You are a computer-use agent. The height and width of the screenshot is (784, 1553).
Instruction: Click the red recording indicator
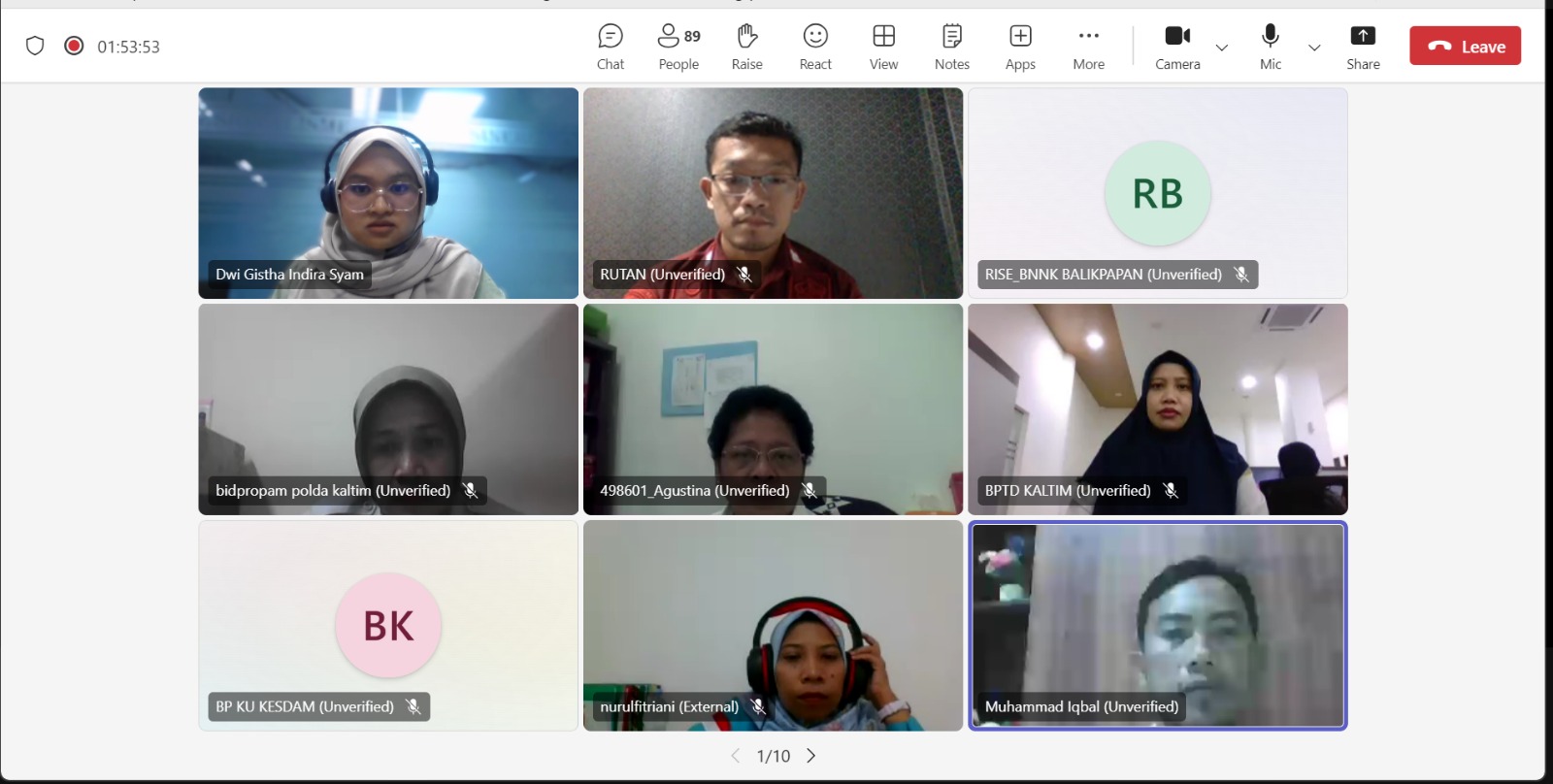click(x=74, y=46)
